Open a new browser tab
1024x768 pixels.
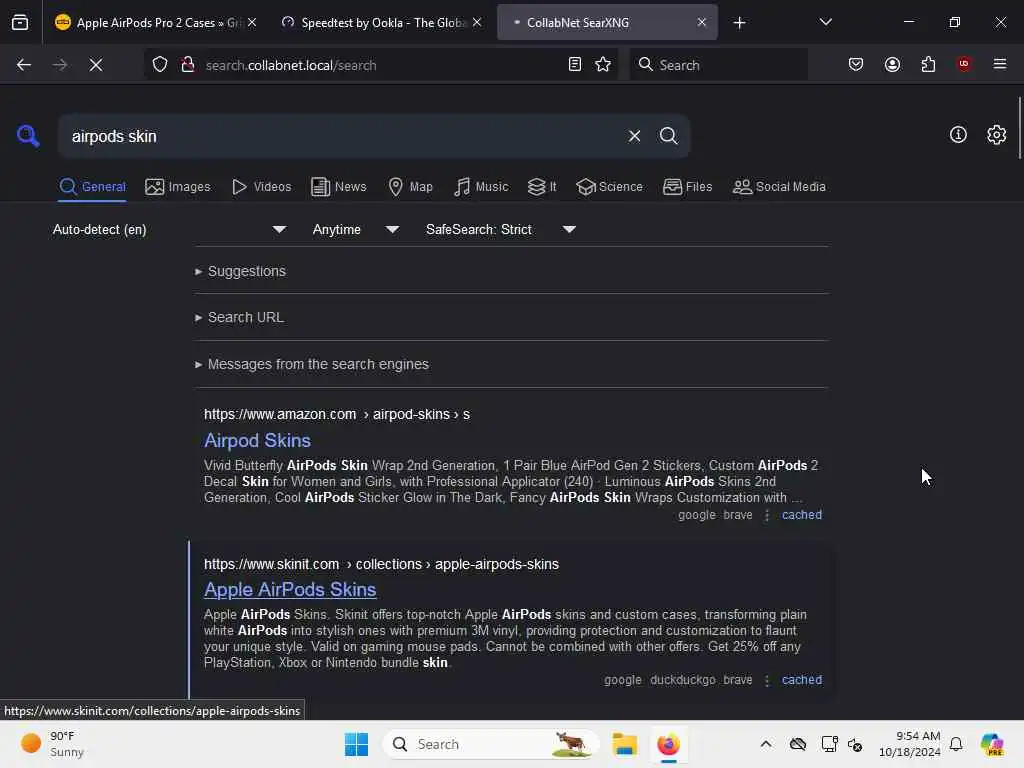click(x=739, y=23)
